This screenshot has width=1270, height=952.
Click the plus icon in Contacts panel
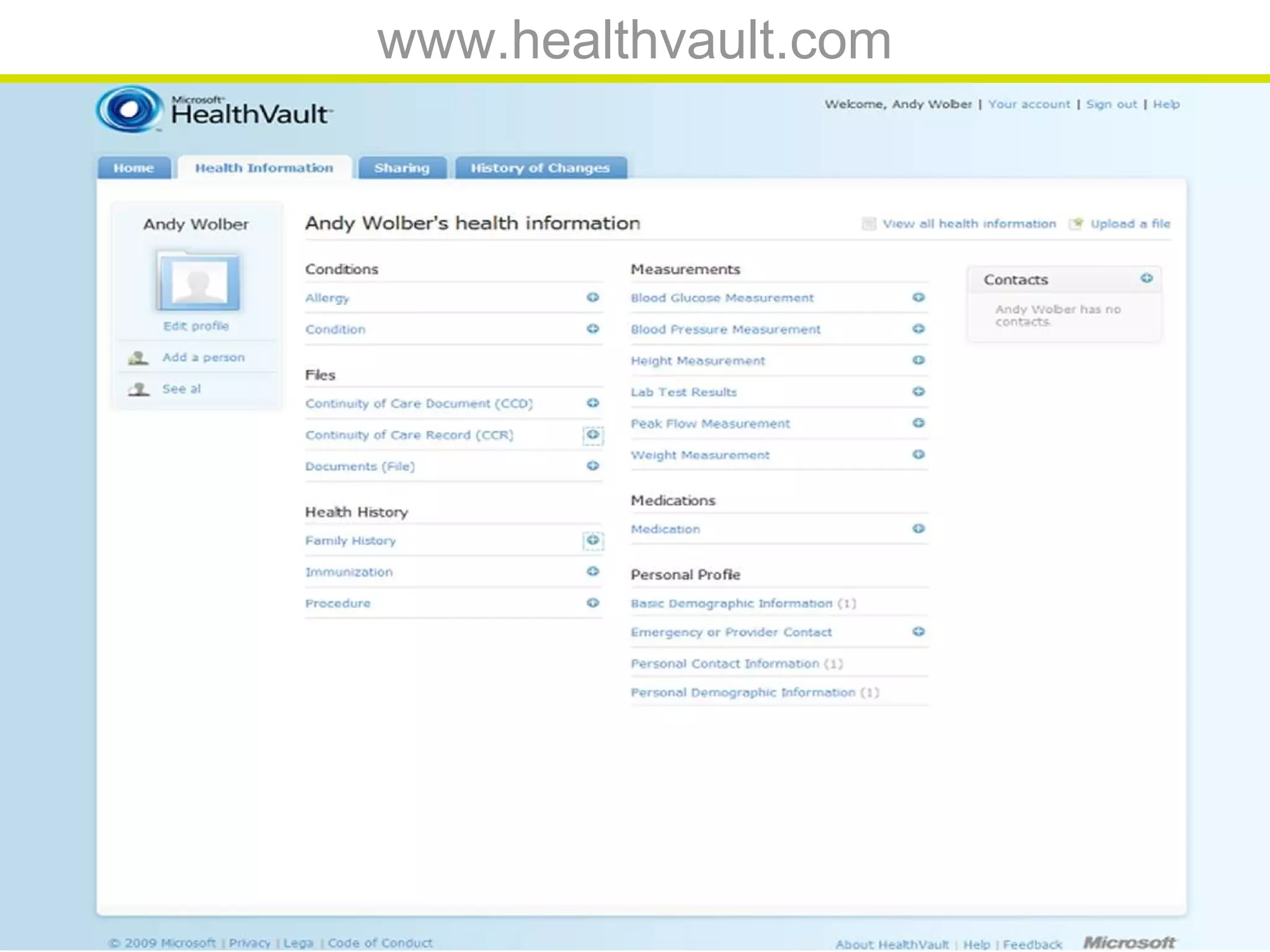(1147, 278)
